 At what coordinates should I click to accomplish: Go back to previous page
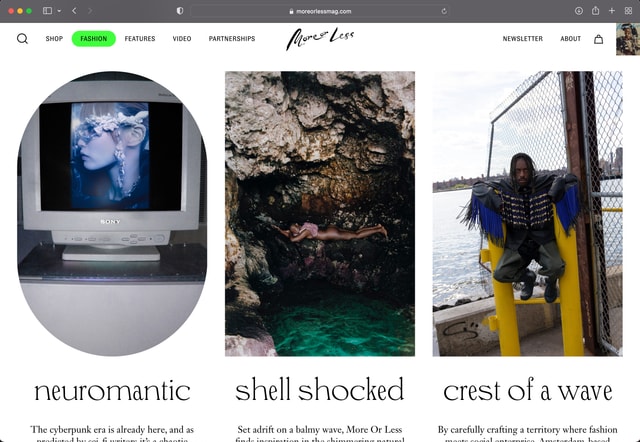(x=74, y=10)
